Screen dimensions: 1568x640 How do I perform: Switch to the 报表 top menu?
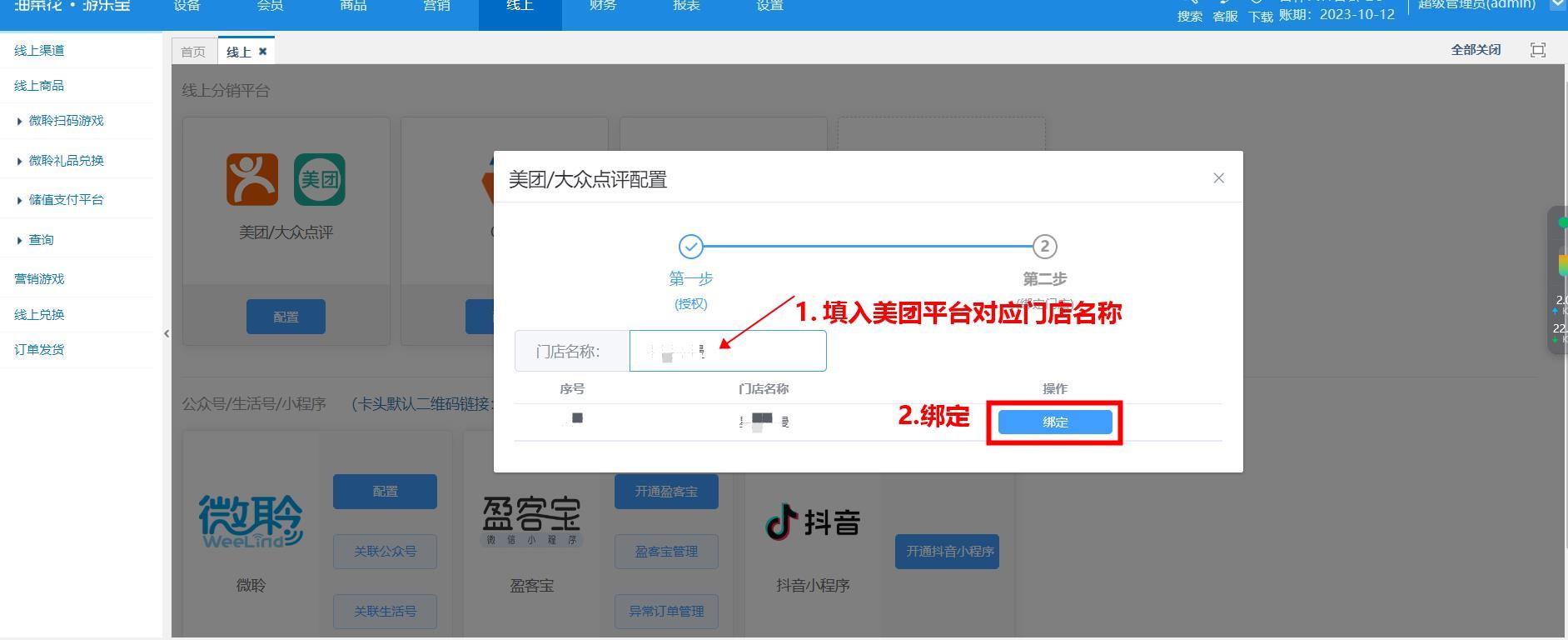686,7
